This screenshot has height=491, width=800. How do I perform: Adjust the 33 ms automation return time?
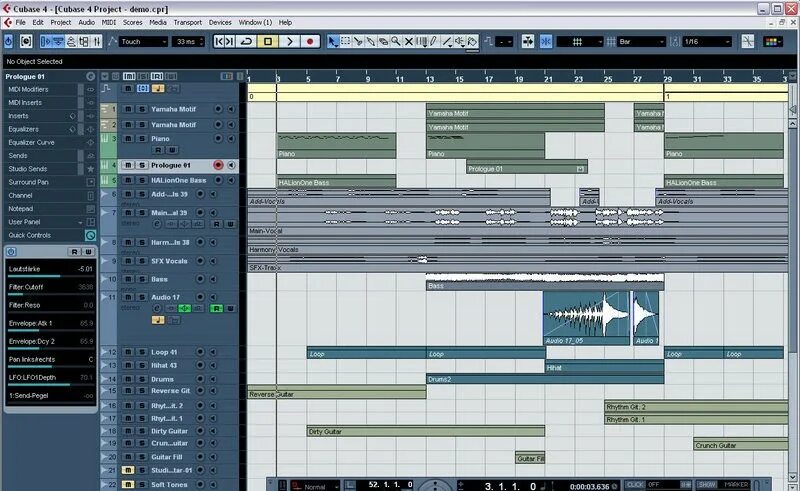188,41
